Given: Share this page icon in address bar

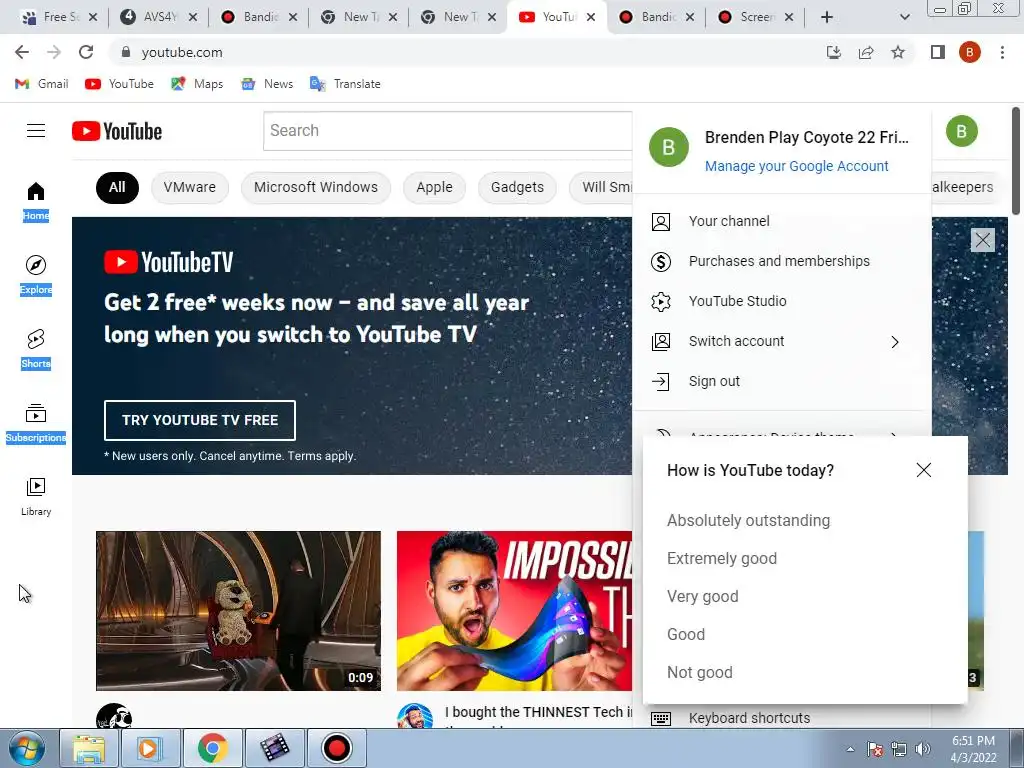Looking at the screenshot, I should pos(866,52).
